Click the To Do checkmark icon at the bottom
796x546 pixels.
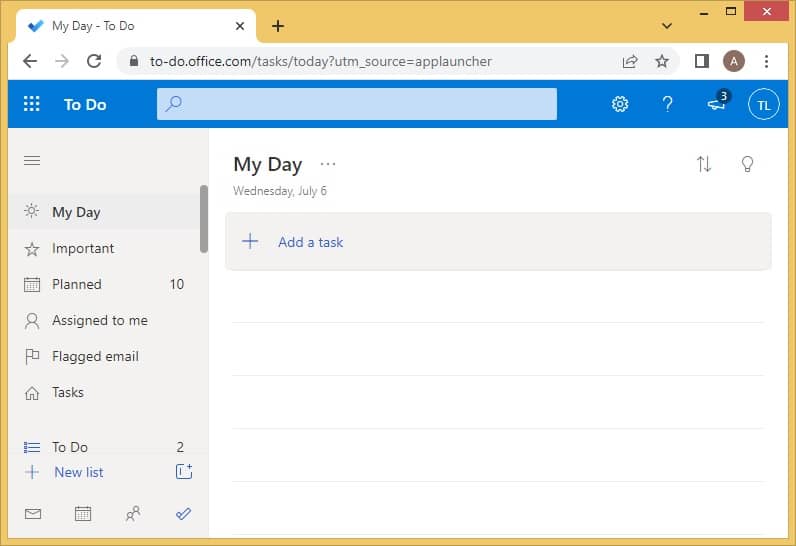[183, 514]
